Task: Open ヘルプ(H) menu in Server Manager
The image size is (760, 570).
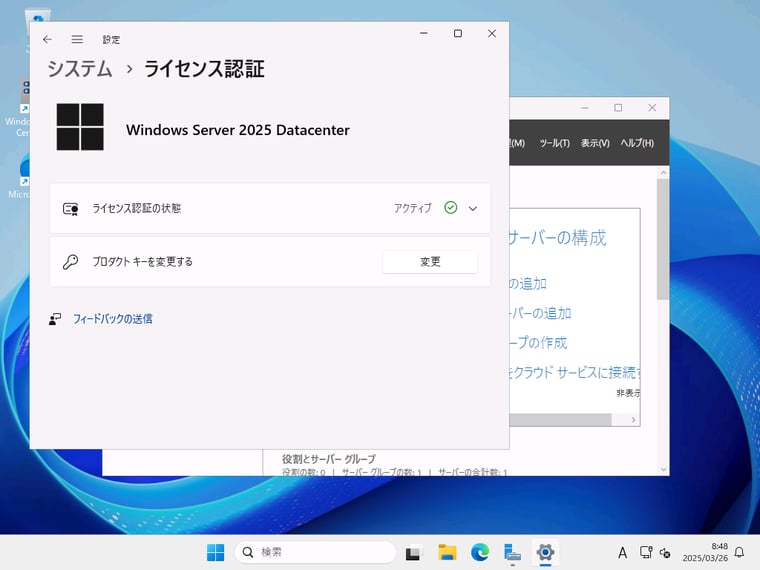Action: click(637, 143)
